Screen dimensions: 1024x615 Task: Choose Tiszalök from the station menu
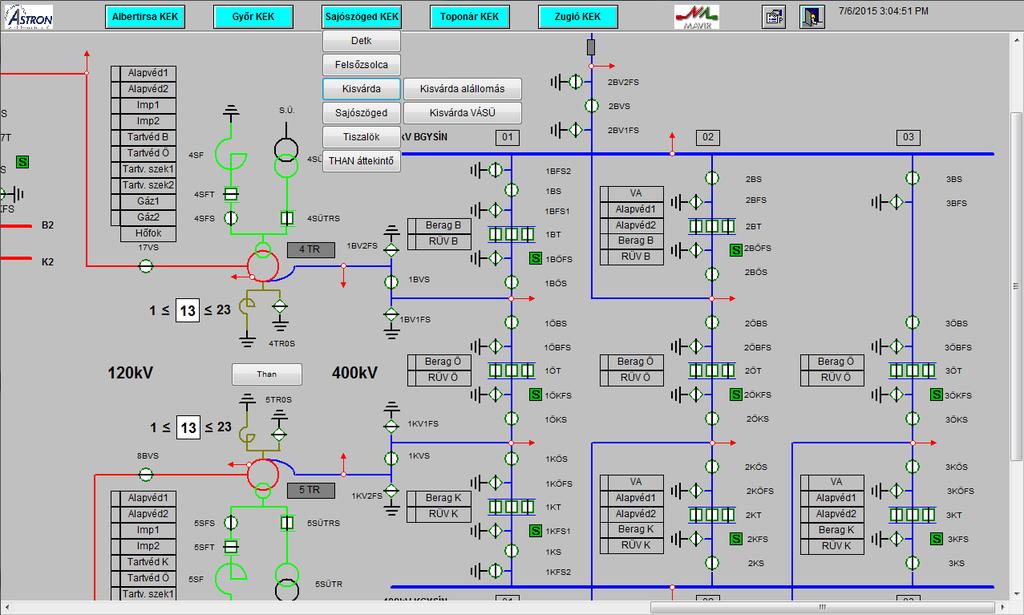click(x=361, y=137)
